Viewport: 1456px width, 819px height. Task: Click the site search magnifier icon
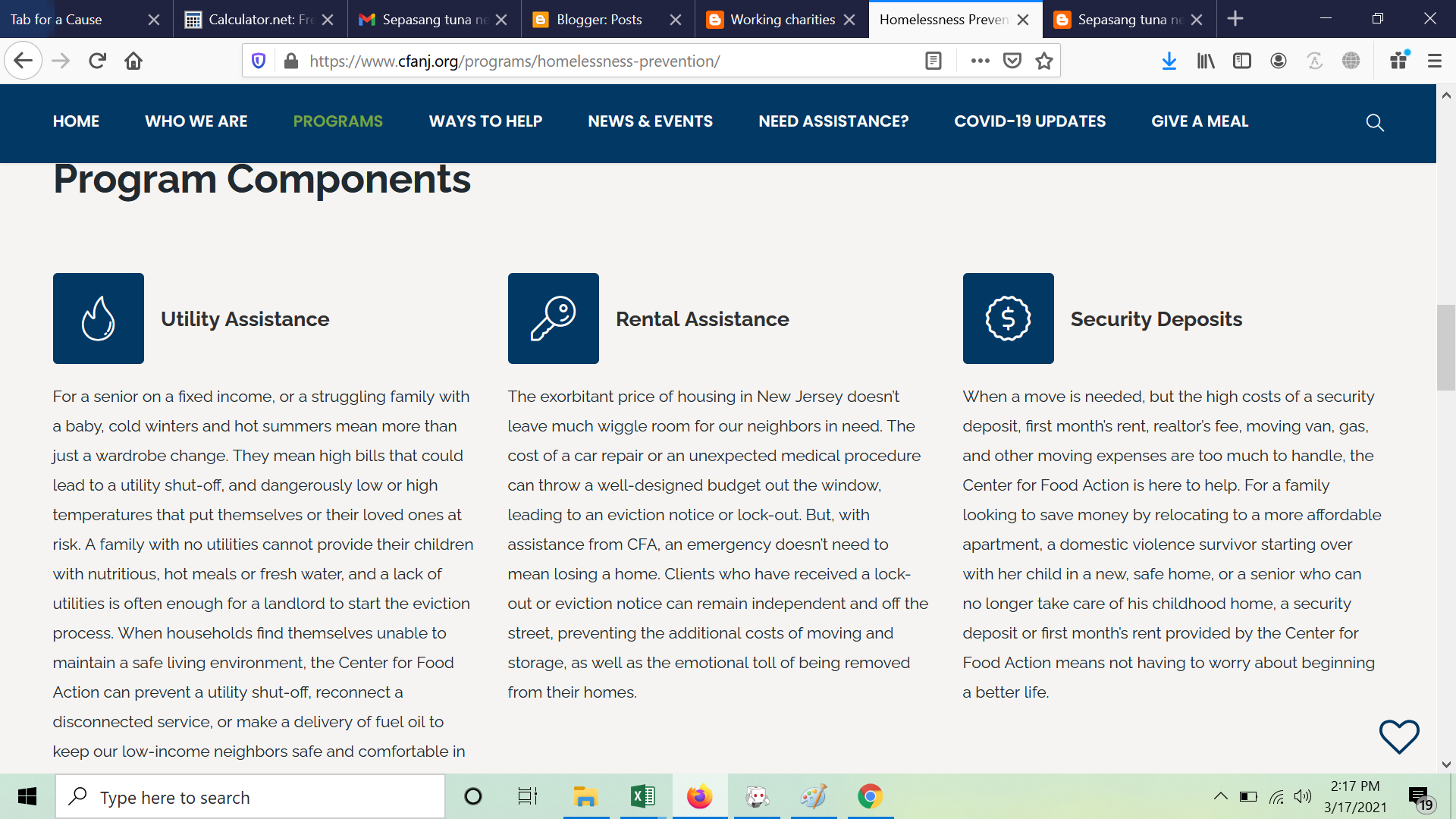1374,122
